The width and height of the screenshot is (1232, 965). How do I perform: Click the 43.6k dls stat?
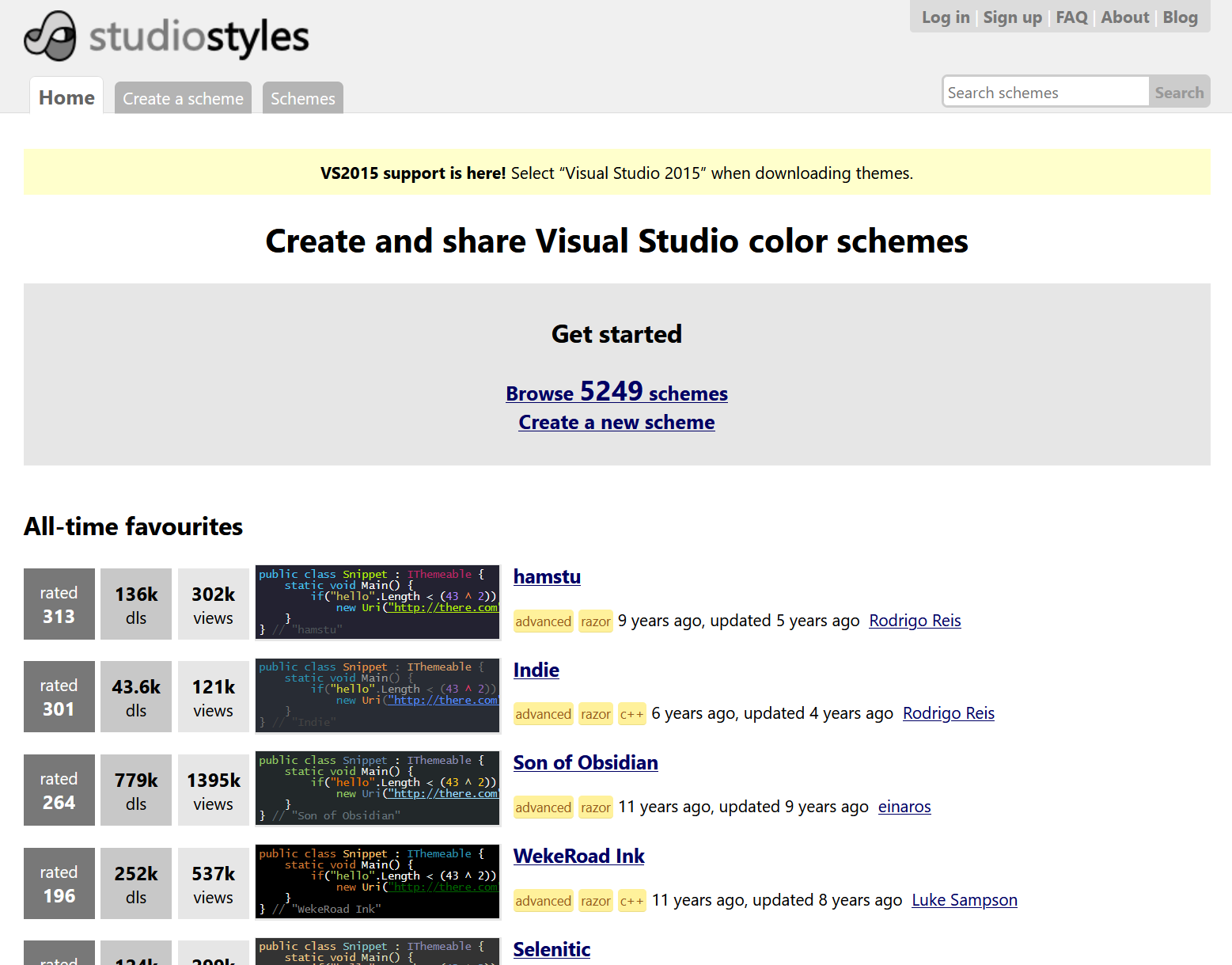136,697
